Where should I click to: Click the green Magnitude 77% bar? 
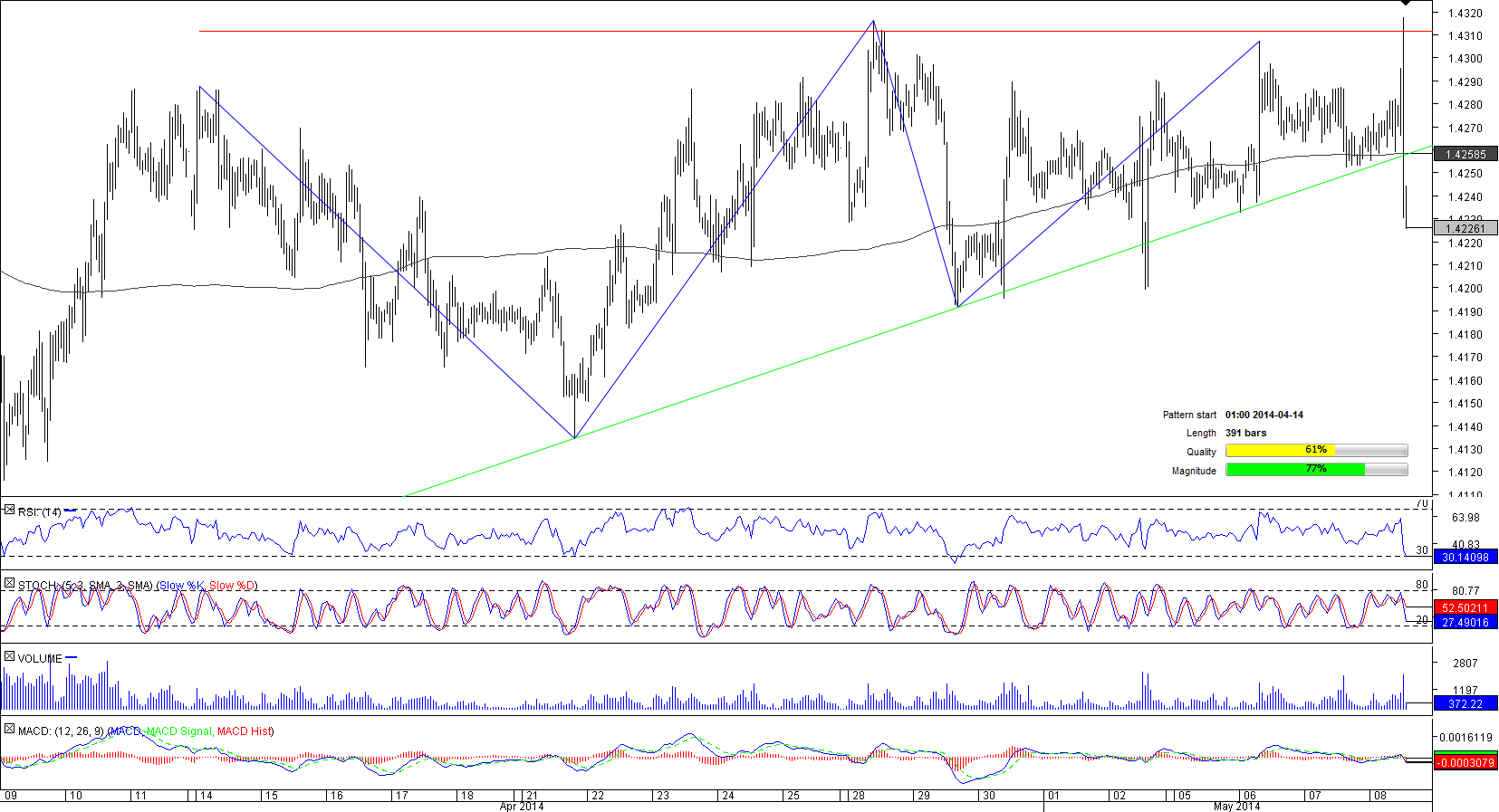coord(1294,470)
